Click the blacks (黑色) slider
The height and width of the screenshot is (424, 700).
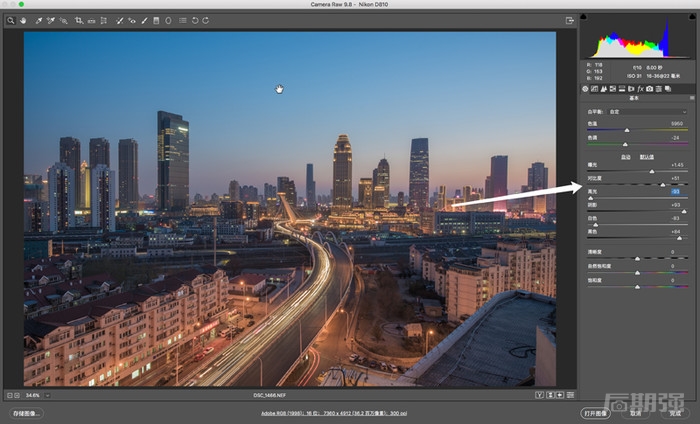tap(637, 238)
